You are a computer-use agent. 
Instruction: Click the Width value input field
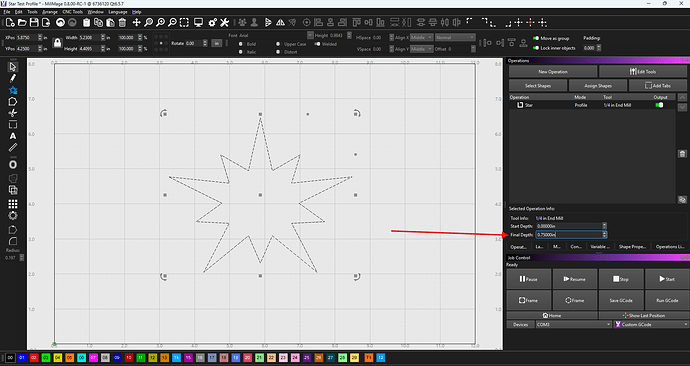point(90,38)
